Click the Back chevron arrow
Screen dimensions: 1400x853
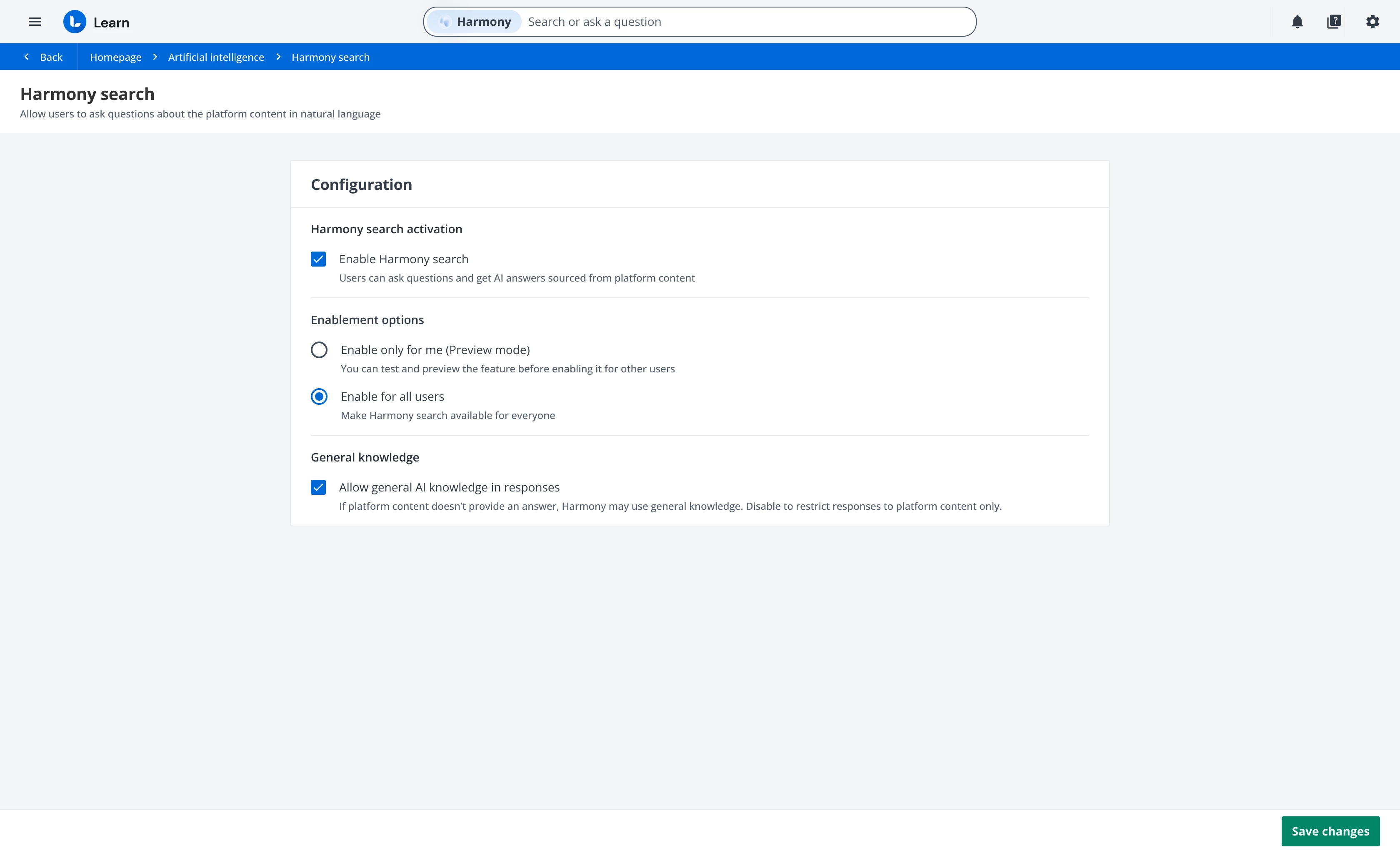[27, 57]
